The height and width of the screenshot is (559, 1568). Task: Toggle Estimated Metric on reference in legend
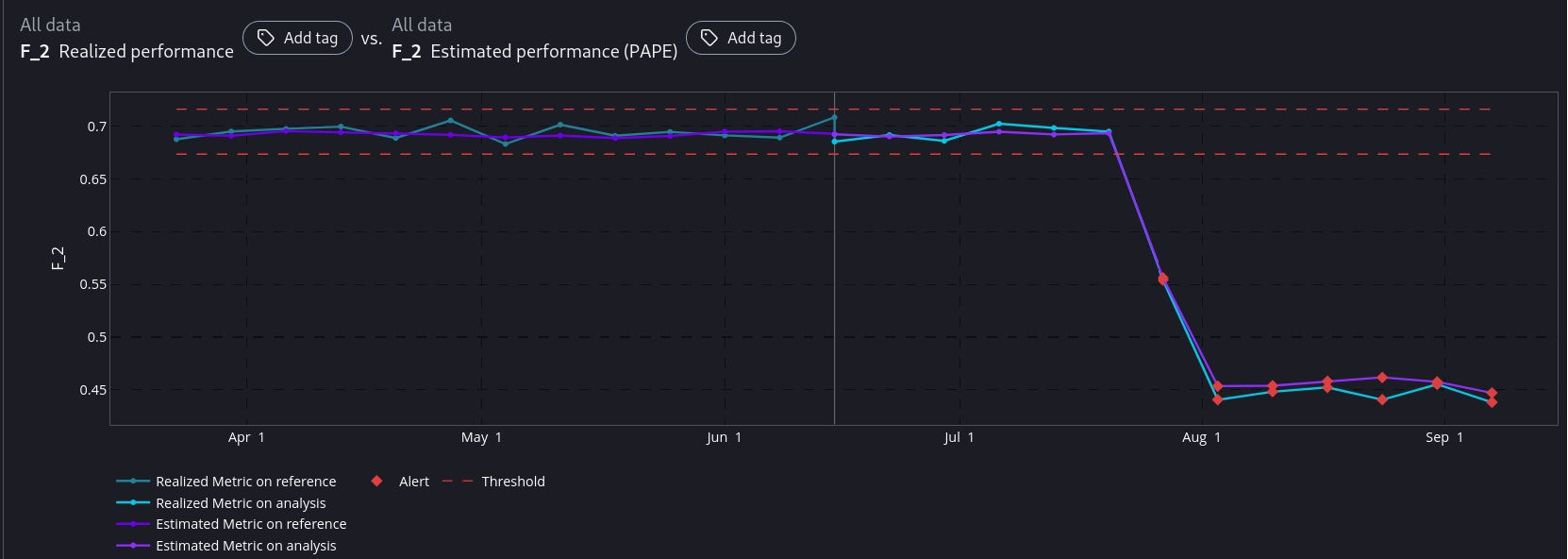pyautogui.click(x=251, y=524)
